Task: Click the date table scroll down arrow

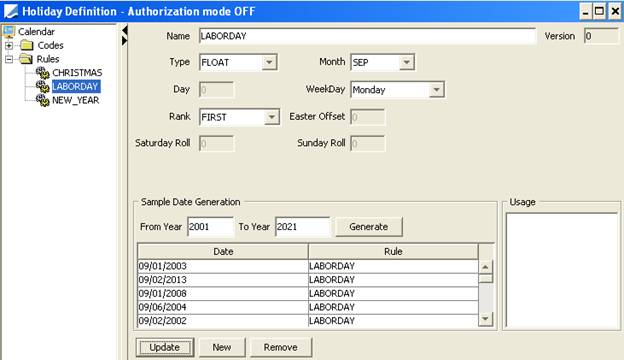Action: click(485, 319)
